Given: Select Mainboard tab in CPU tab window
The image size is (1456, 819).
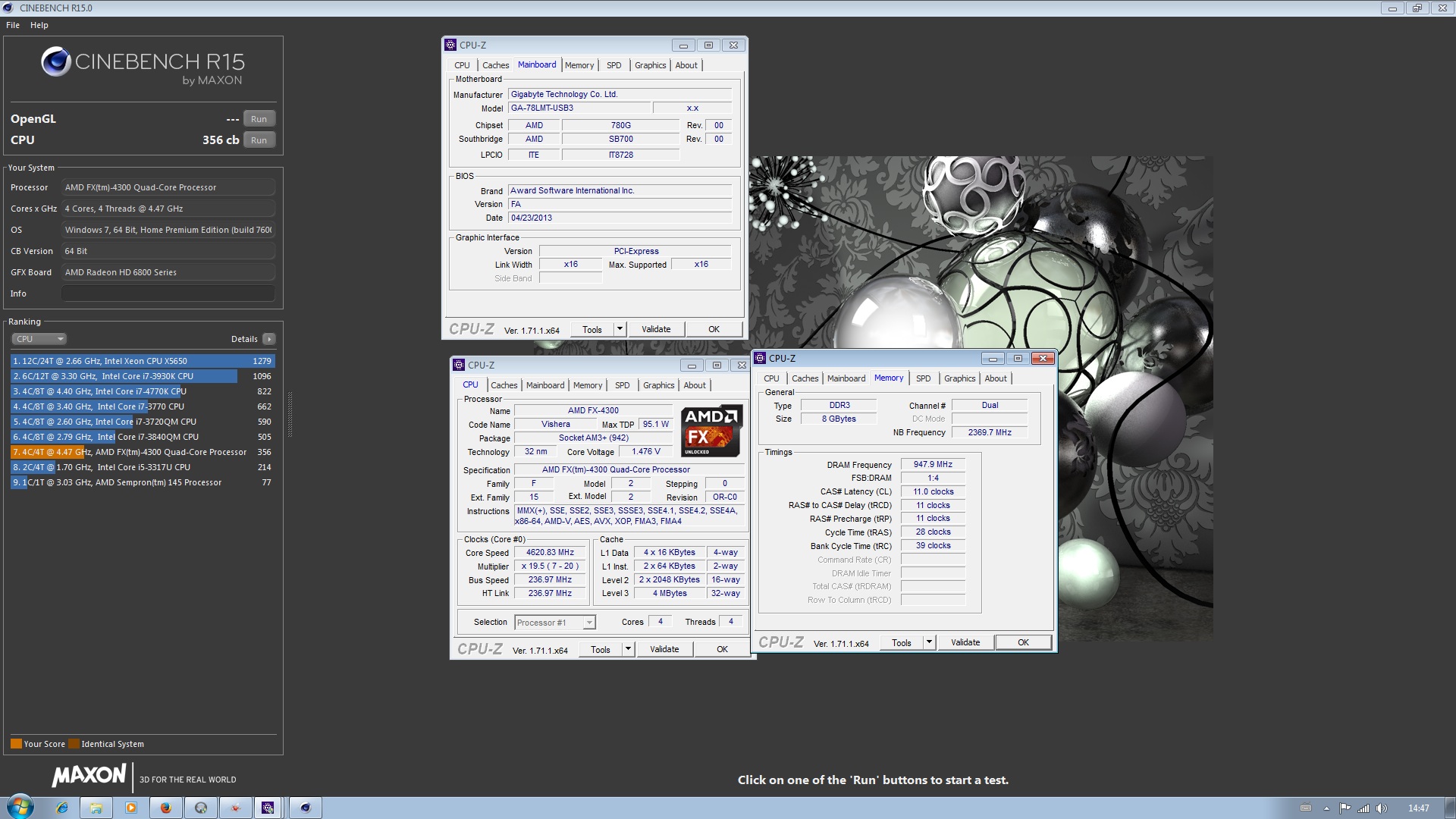Looking at the screenshot, I should click(x=545, y=385).
